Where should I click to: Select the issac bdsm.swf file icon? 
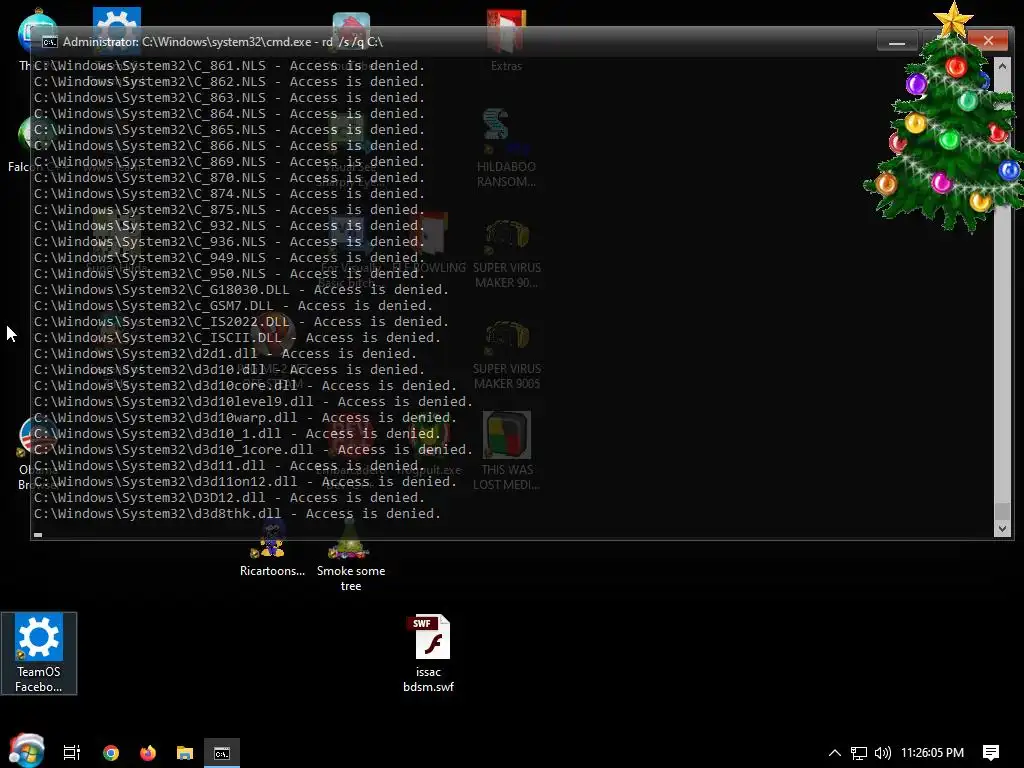point(428,653)
